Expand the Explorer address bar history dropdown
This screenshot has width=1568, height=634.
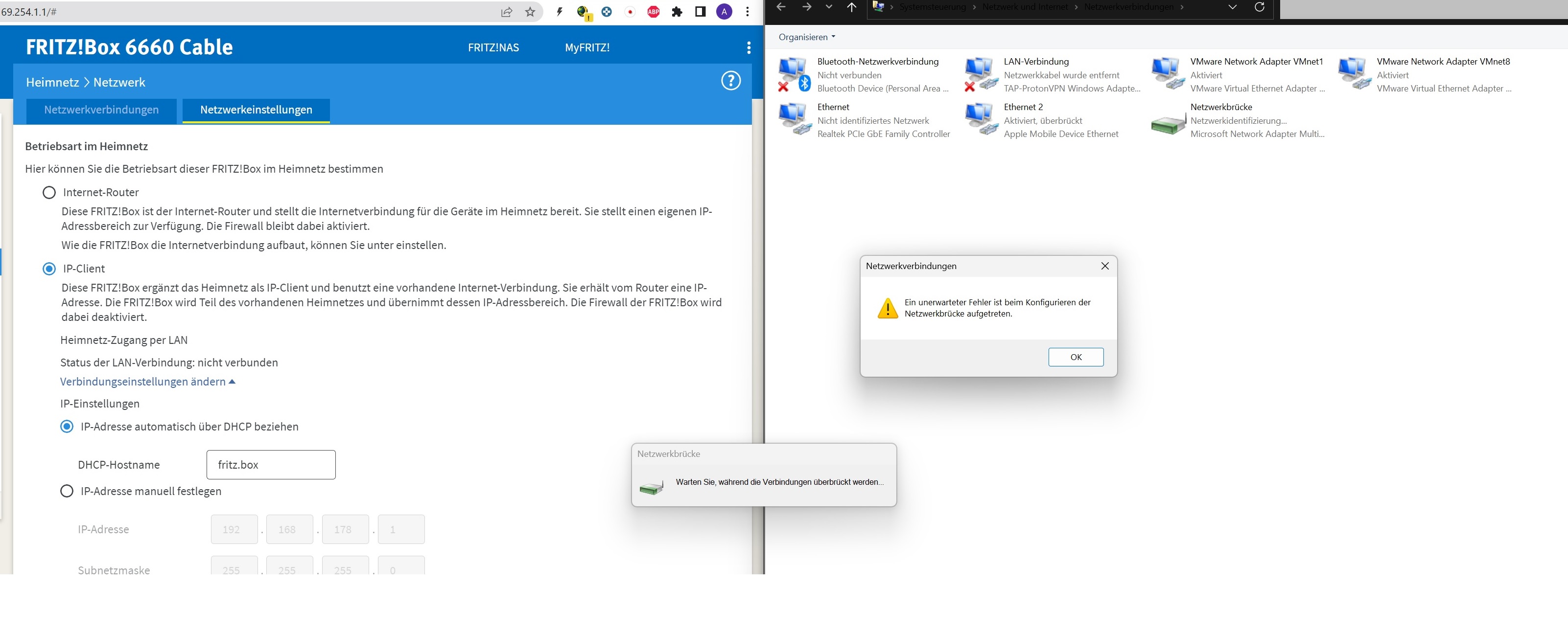tap(1232, 7)
